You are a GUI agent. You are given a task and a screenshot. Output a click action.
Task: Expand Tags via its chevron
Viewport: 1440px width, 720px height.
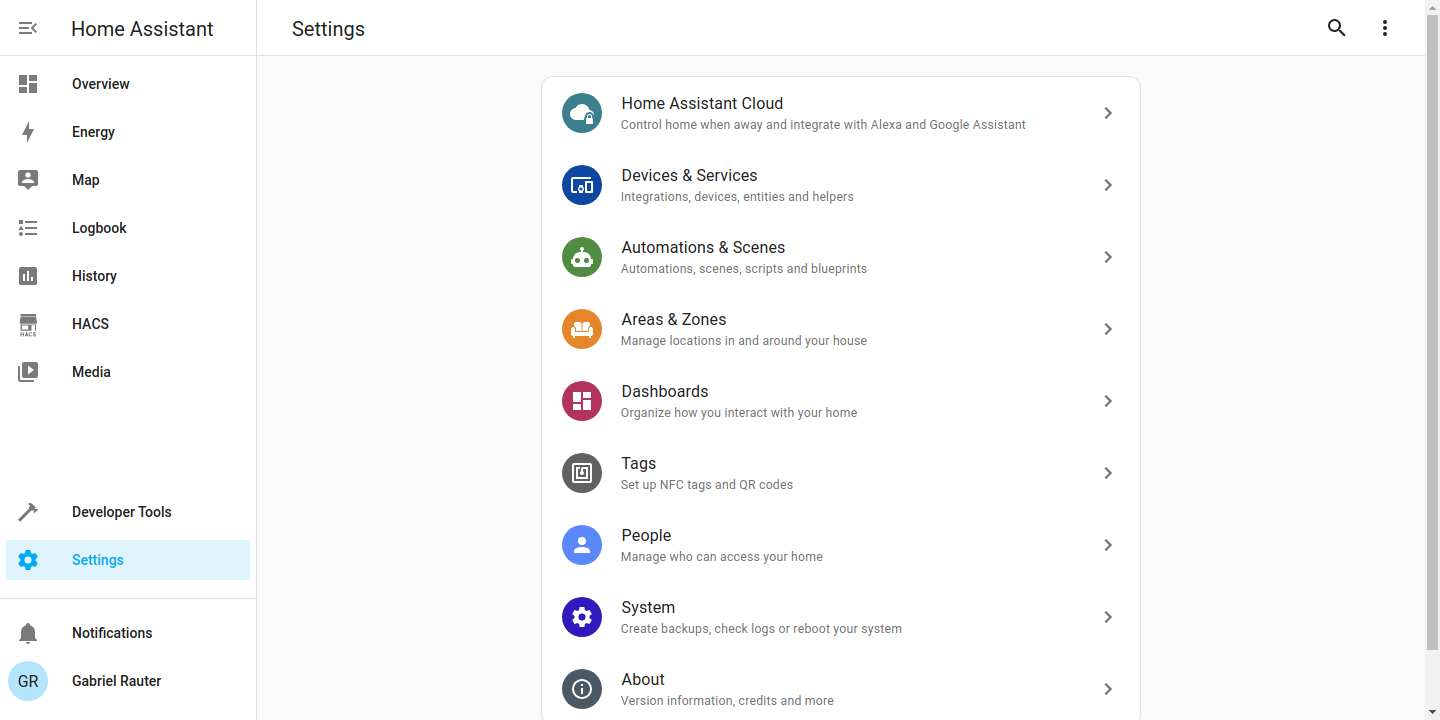(1108, 473)
